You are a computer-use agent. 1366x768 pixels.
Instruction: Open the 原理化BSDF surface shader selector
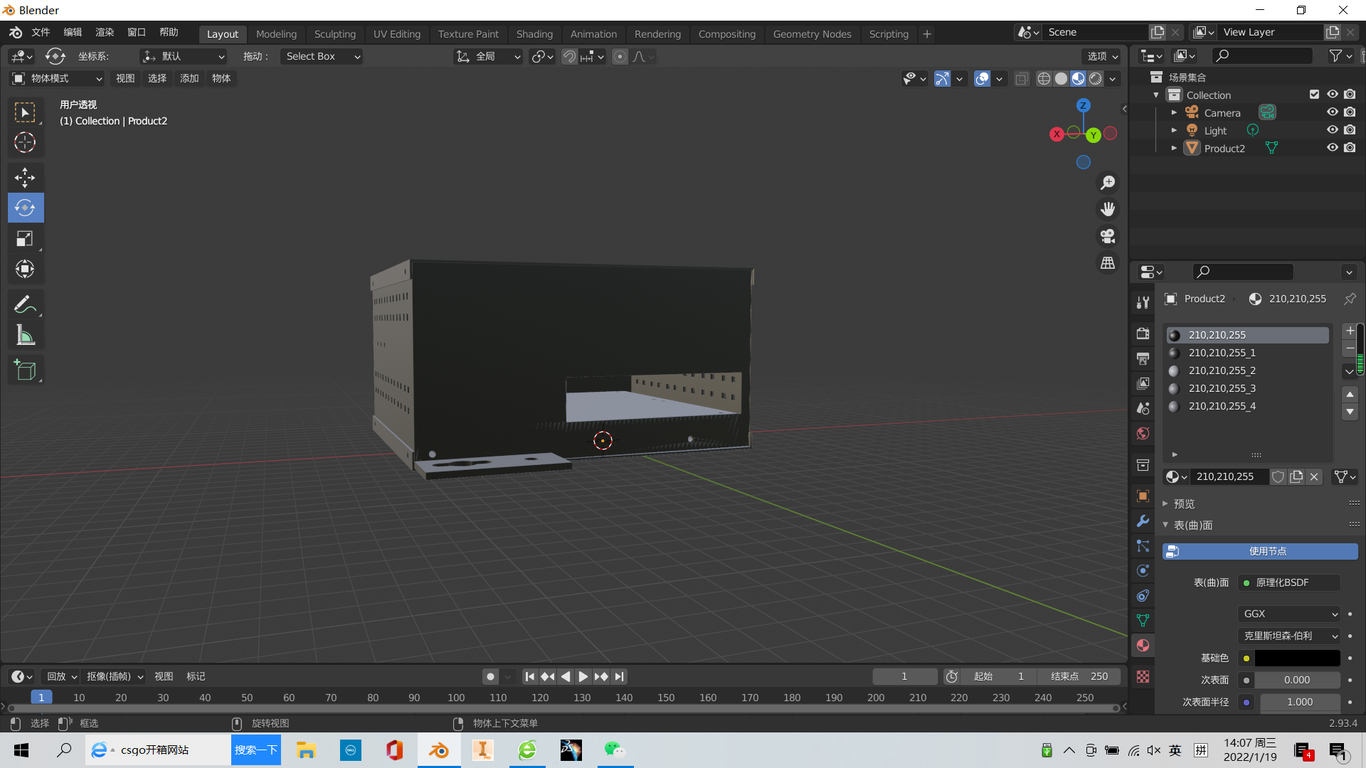1289,583
